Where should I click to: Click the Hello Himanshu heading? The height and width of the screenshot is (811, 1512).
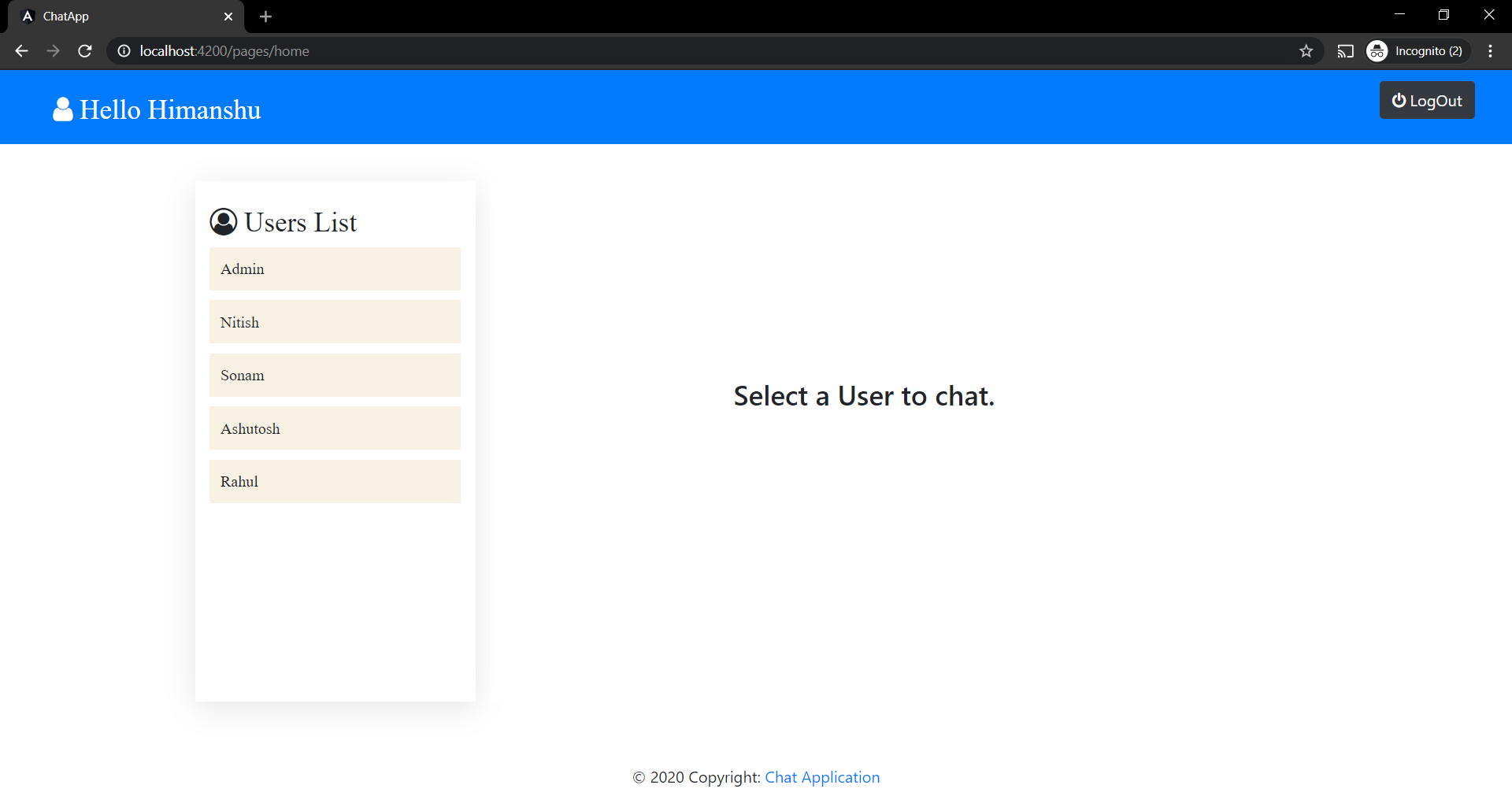click(170, 109)
